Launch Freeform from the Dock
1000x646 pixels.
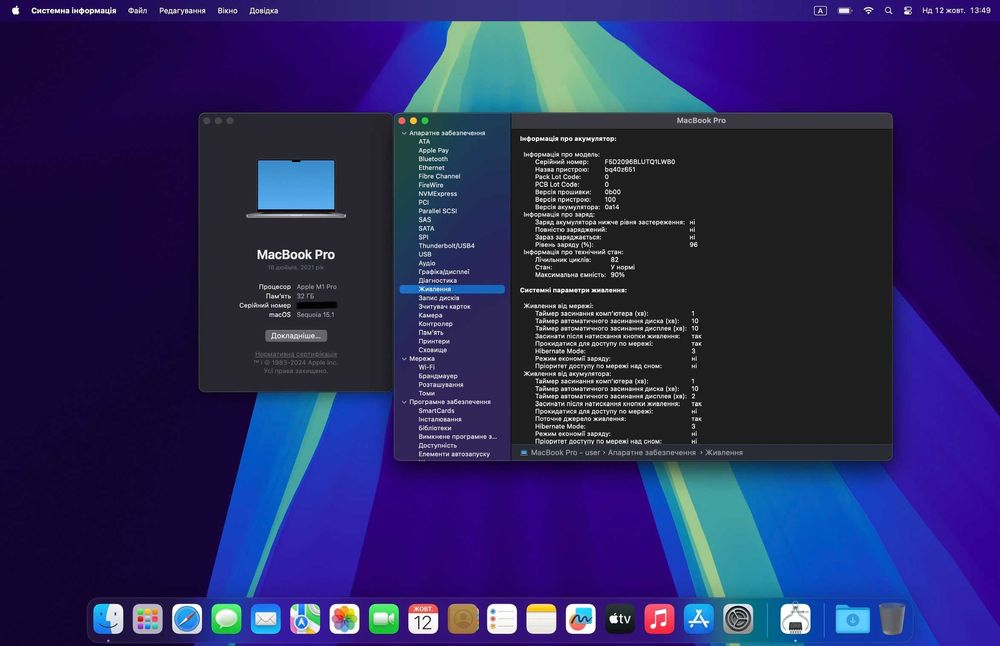(580, 619)
